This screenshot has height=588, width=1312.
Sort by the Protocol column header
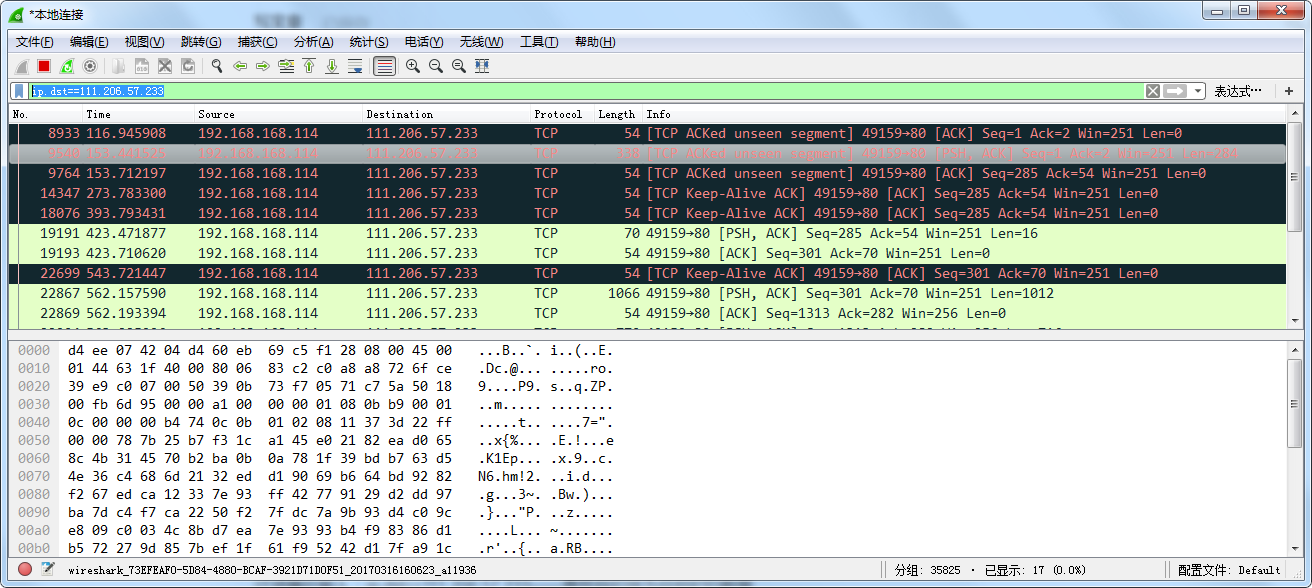pos(562,114)
